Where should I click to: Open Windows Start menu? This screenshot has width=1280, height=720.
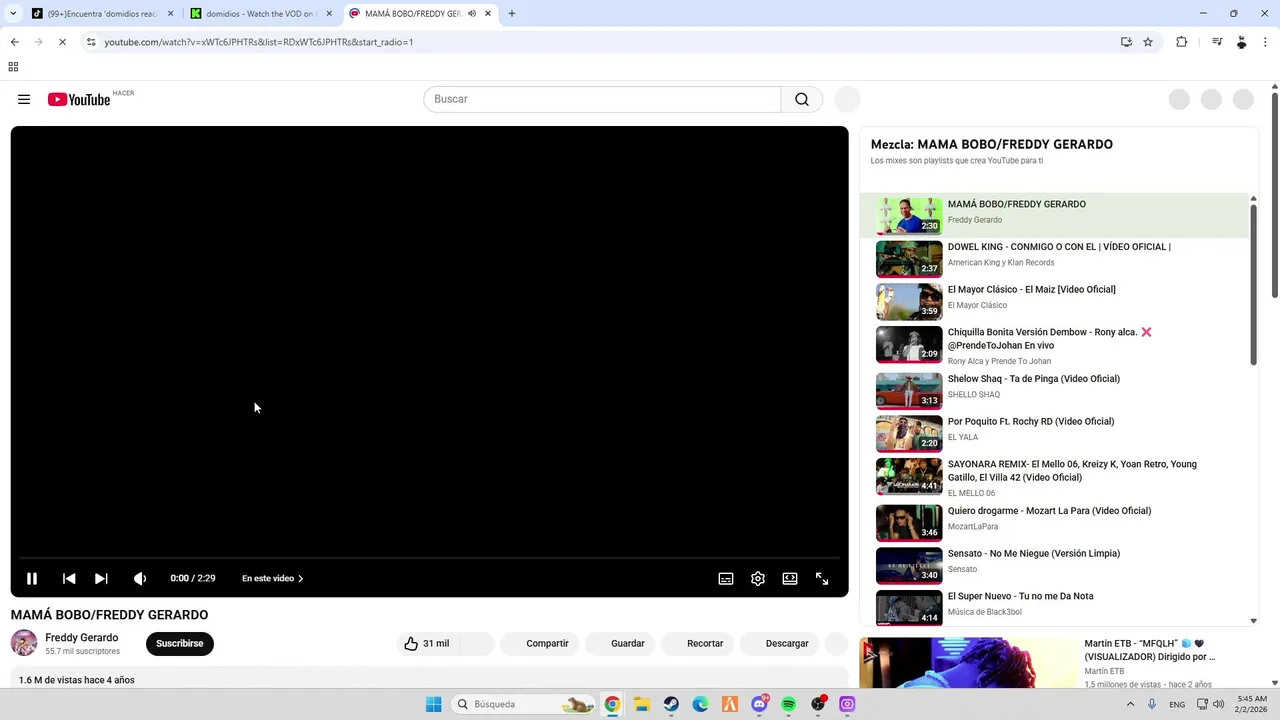tap(433, 704)
